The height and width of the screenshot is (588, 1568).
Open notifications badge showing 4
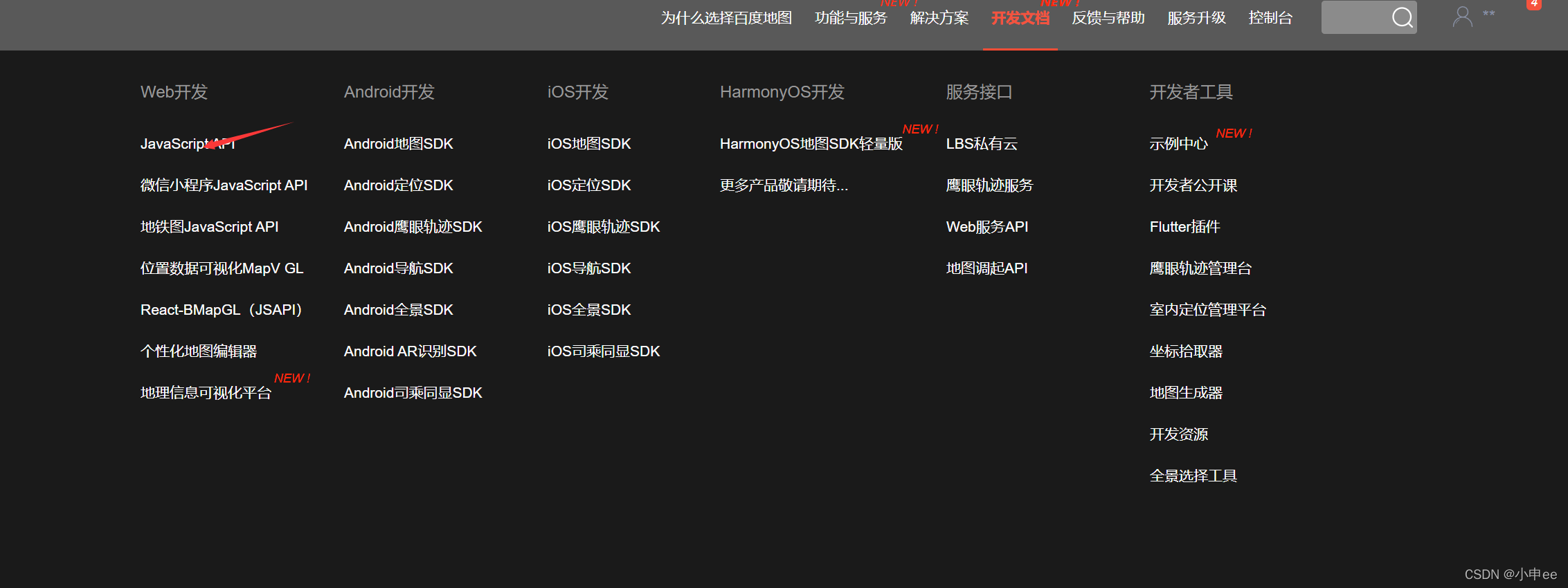pos(1534,3)
